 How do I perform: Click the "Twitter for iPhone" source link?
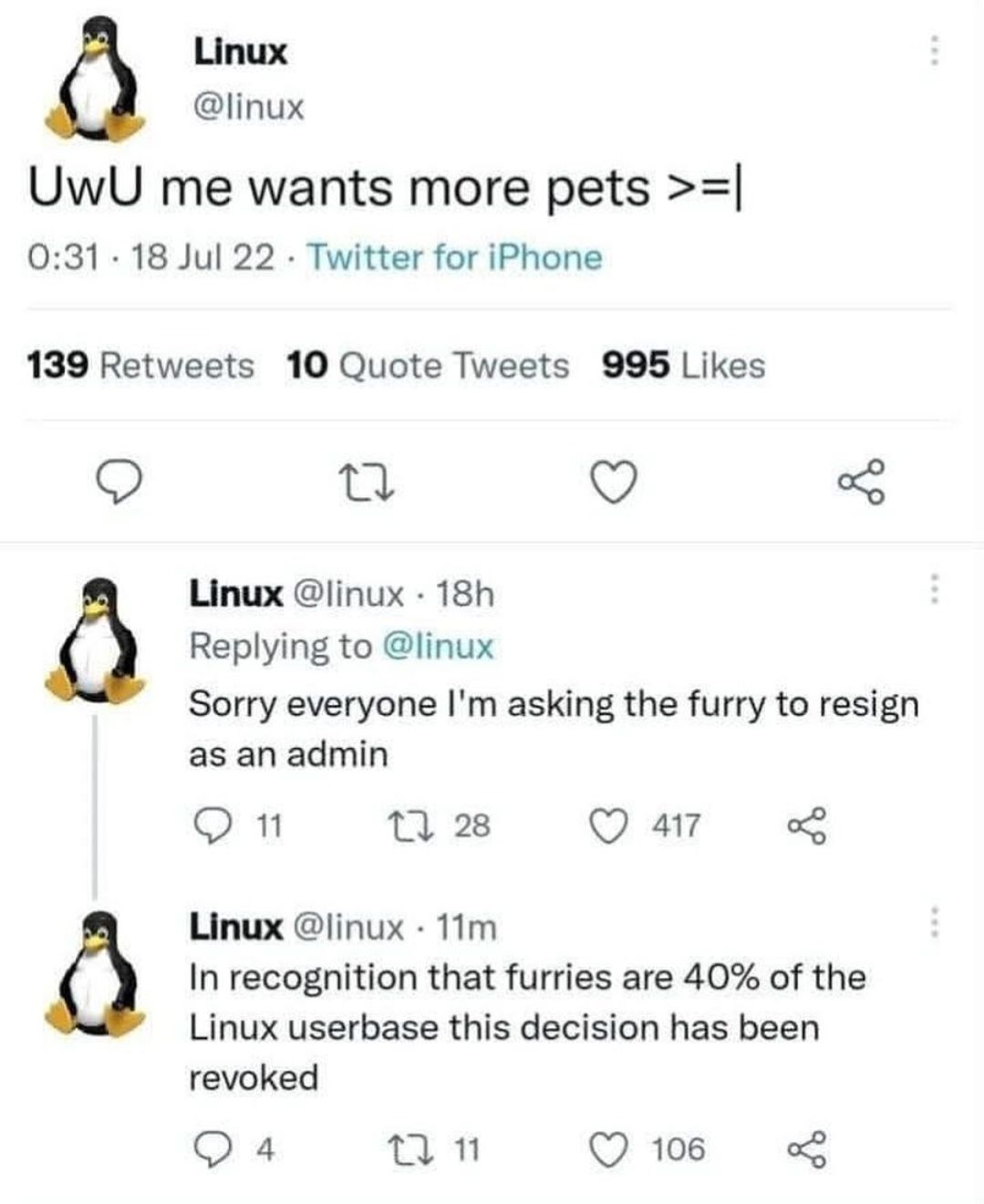(454, 258)
